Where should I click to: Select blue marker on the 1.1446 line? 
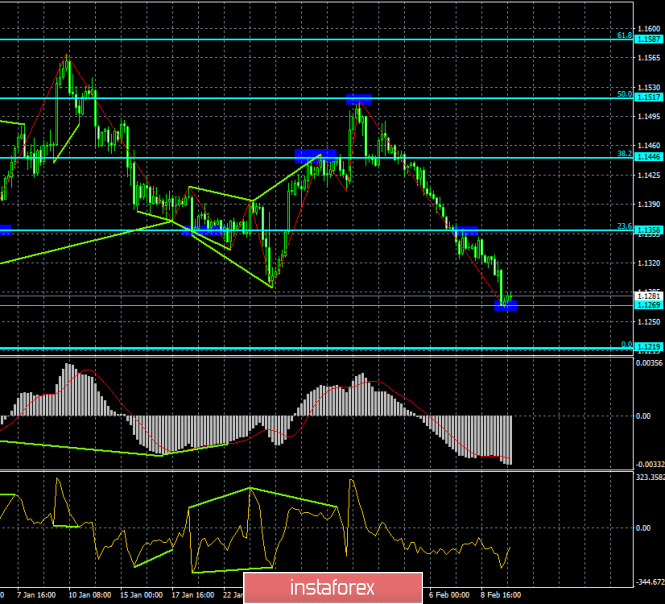pos(315,155)
